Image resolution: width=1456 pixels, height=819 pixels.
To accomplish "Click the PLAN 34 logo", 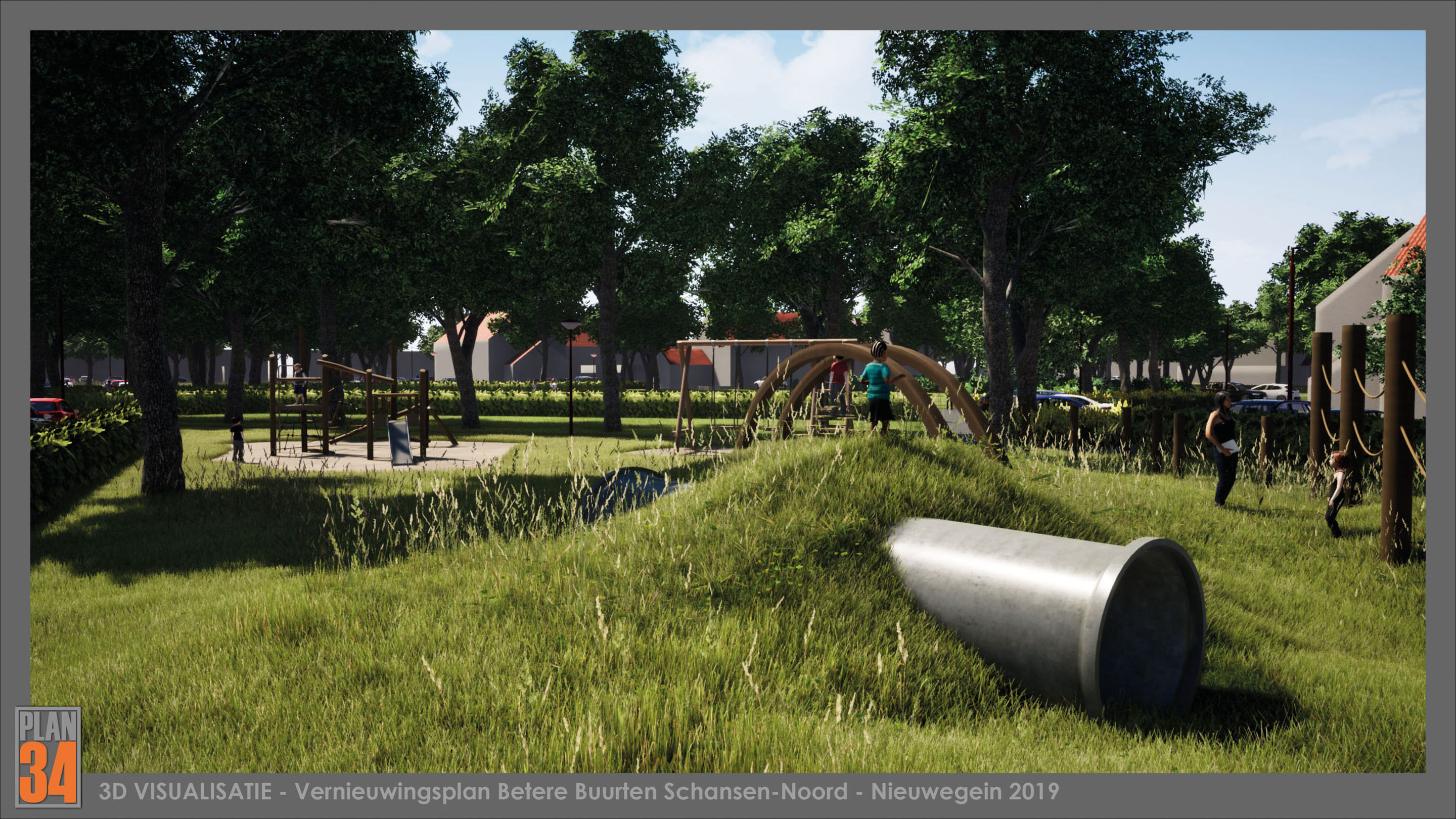I will 48,756.
